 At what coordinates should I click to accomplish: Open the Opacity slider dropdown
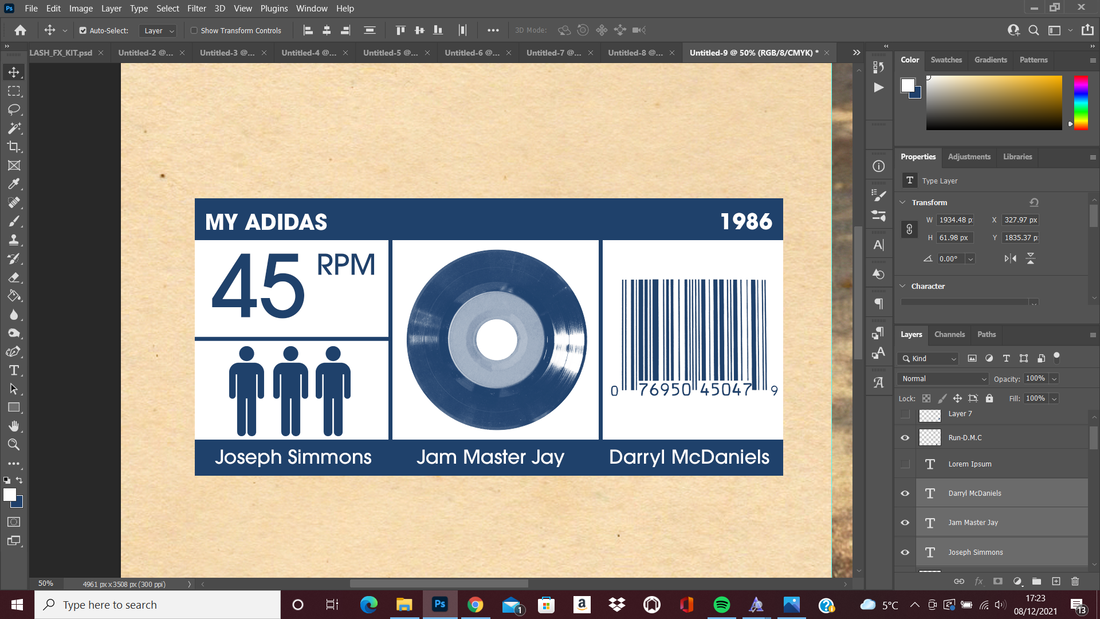click(1054, 379)
